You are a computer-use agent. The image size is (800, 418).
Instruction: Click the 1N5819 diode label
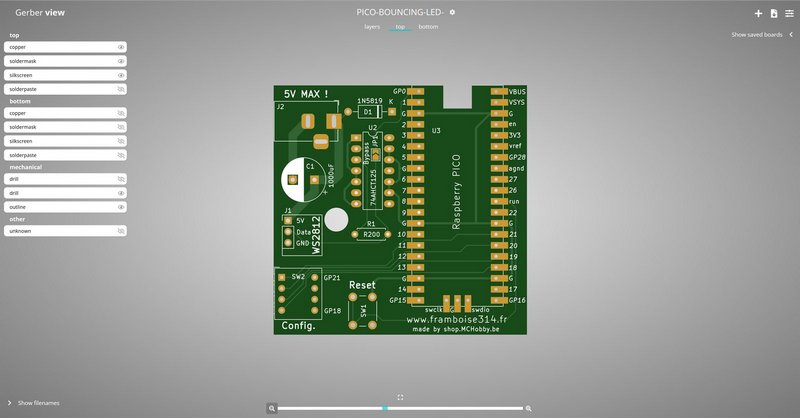369,101
